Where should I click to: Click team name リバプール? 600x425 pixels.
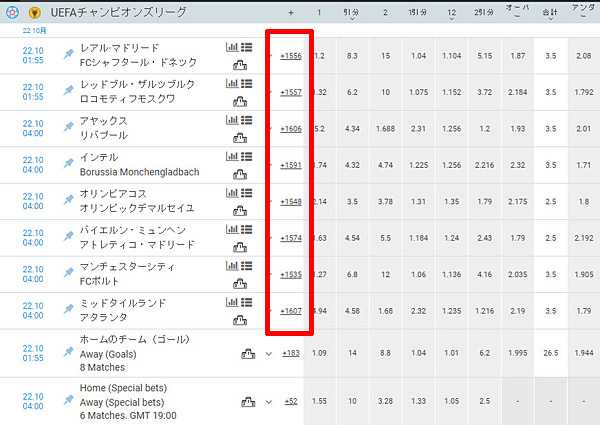104,135
